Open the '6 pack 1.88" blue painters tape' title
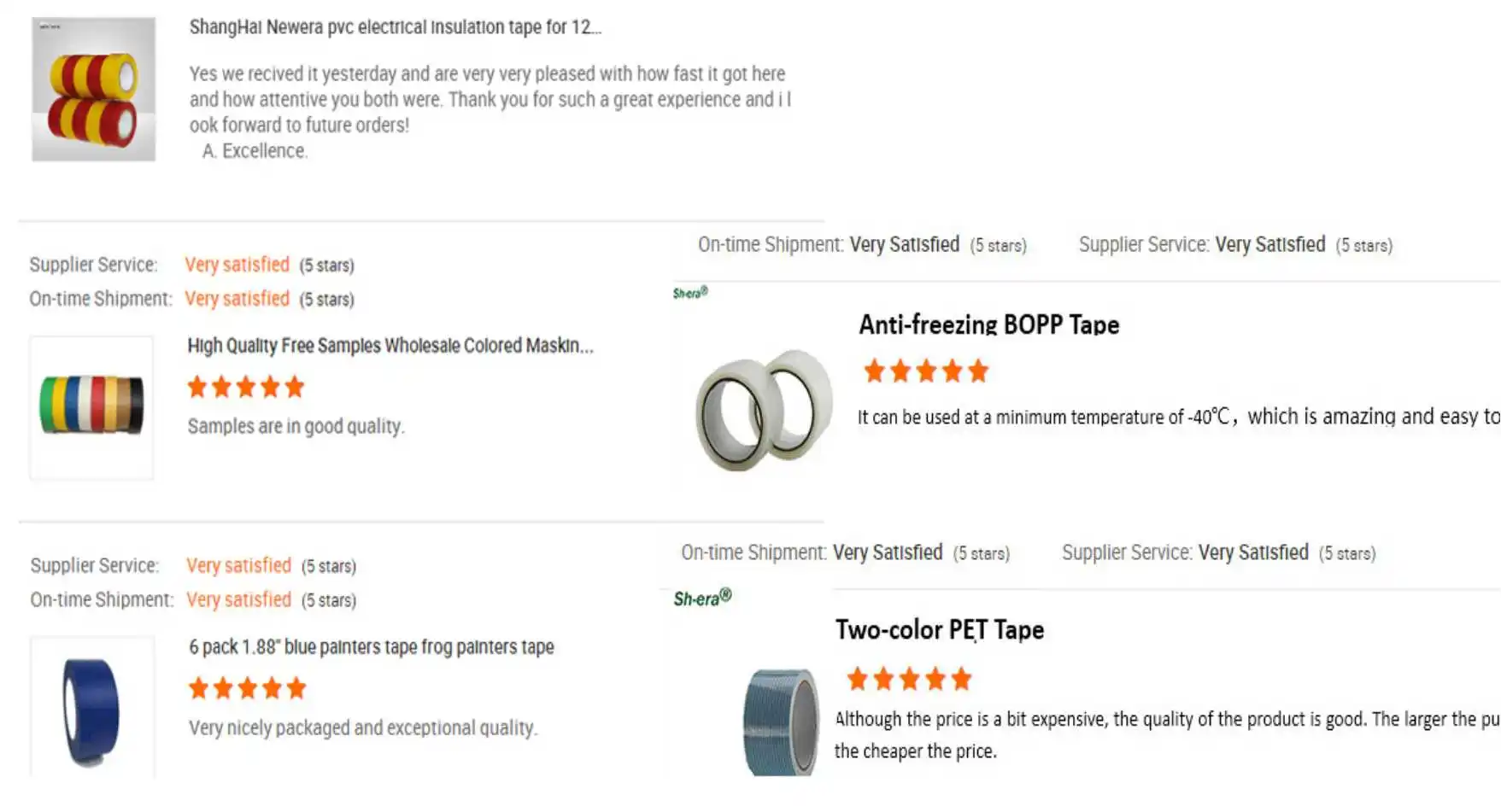This screenshot has width=1501, height=812. tap(372, 647)
